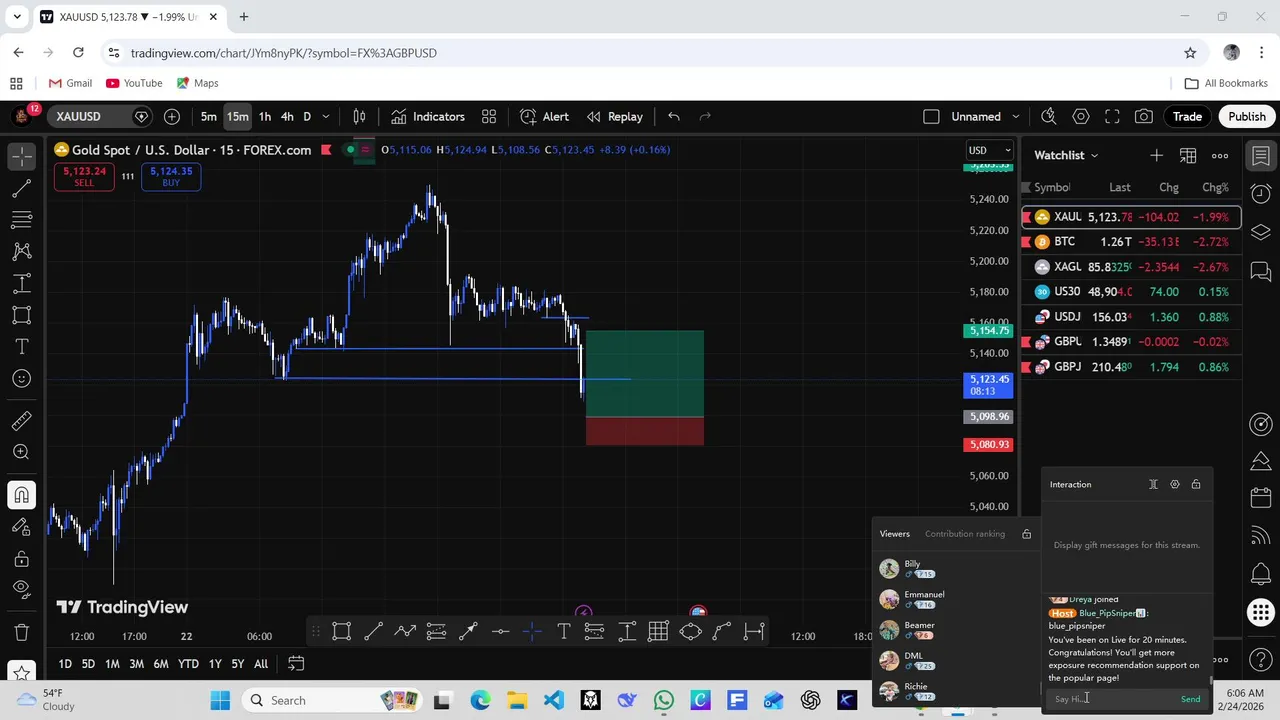Viewport: 1280px width, 720px height.
Task: Add a symbol to the watchlist with plus
Action: tap(1156, 155)
